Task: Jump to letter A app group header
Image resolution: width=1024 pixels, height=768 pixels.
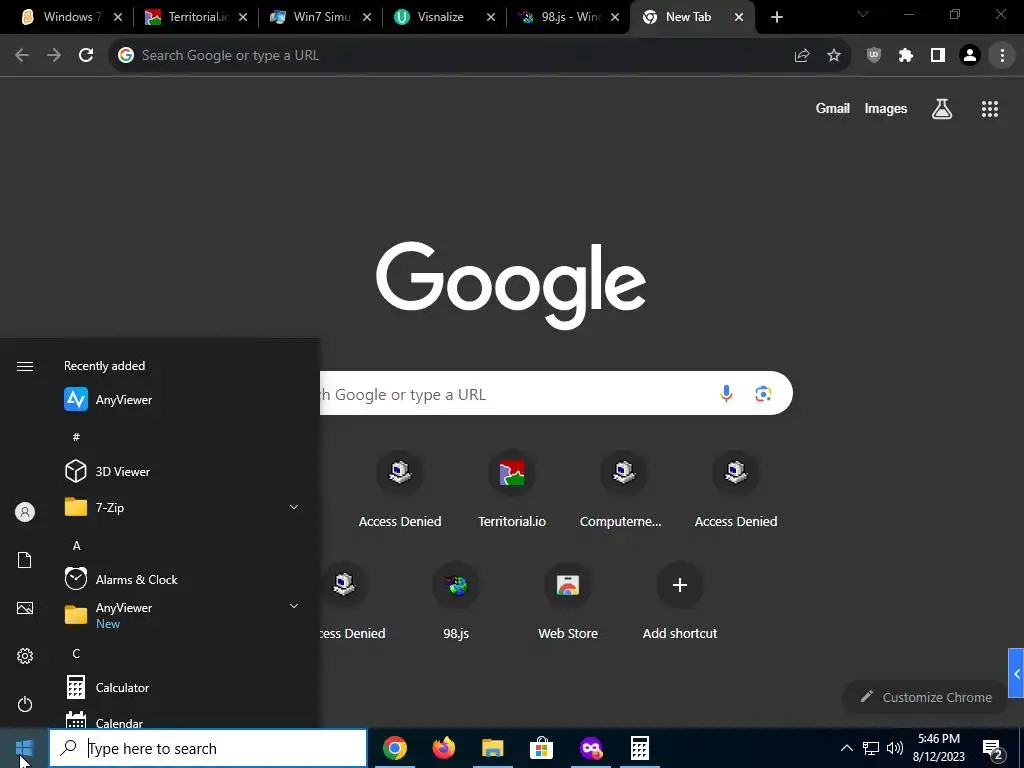Action: click(76, 545)
